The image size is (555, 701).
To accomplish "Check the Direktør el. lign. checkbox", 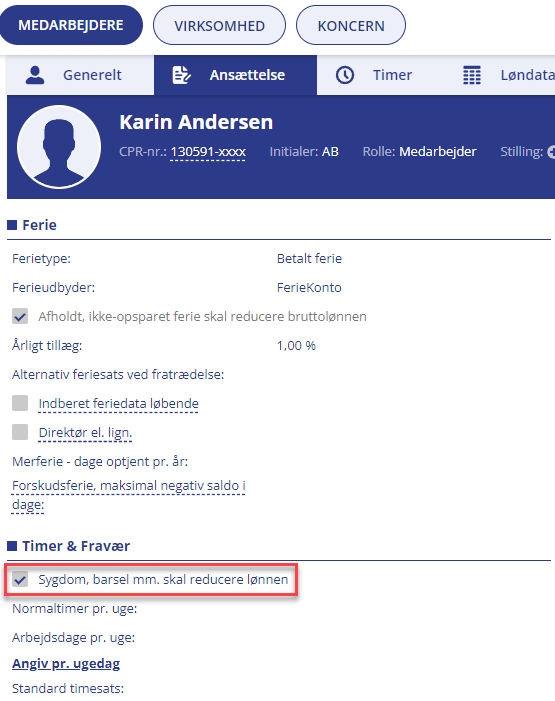I will click(20, 432).
